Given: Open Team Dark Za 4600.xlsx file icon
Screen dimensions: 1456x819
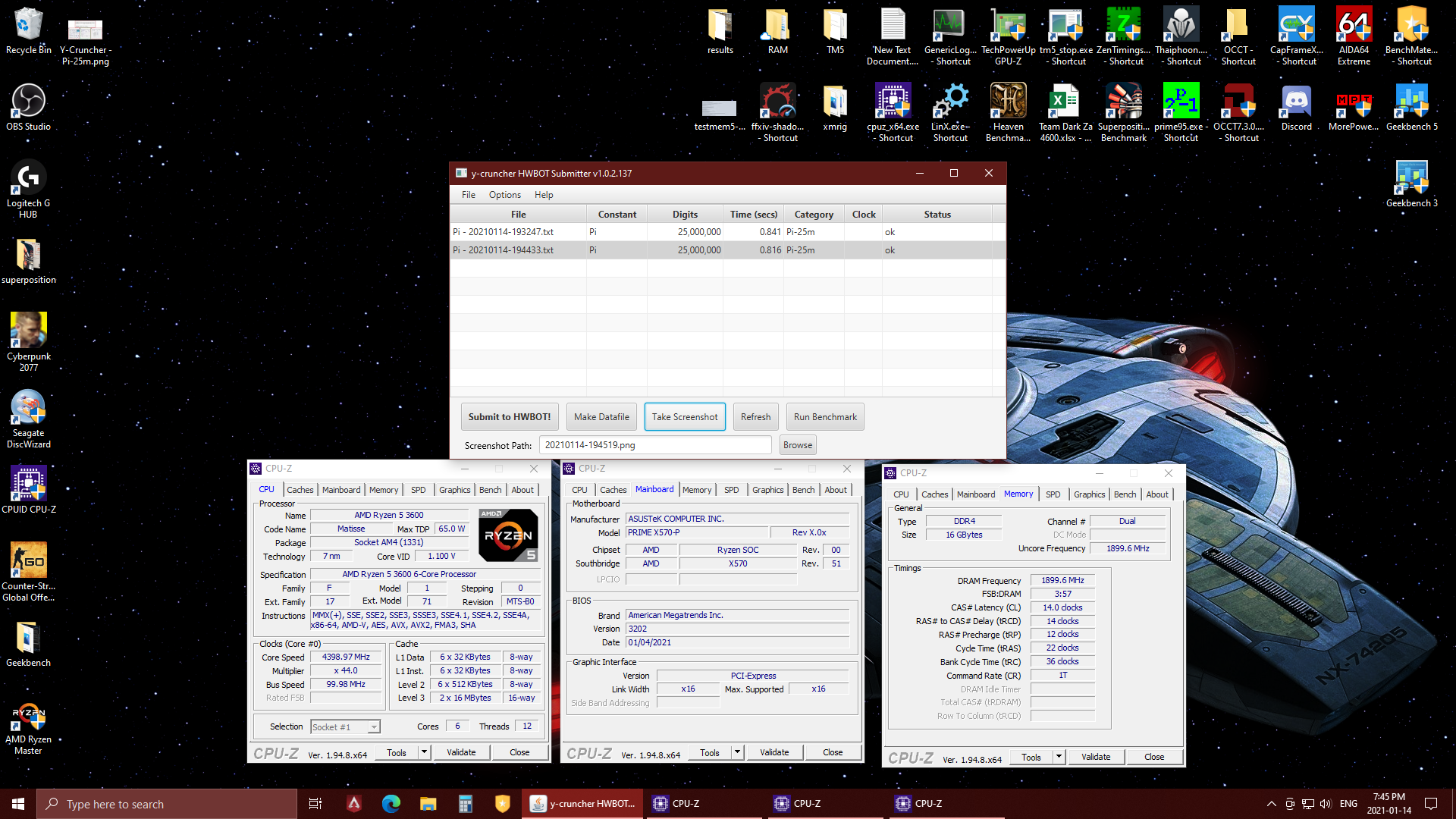Looking at the screenshot, I should [x=1066, y=112].
